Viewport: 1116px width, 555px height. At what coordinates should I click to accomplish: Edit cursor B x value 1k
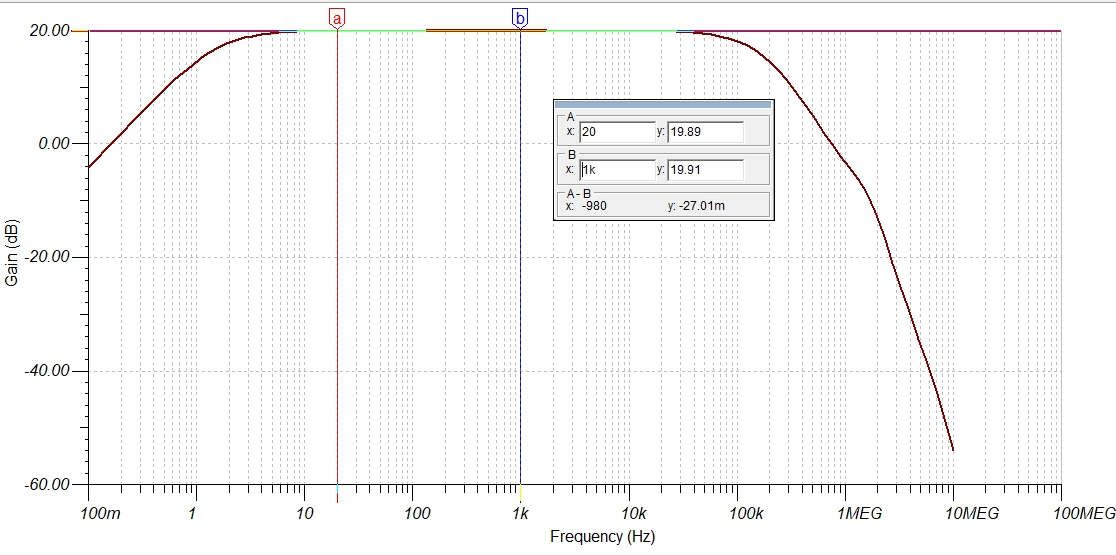pyautogui.click(x=617, y=170)
